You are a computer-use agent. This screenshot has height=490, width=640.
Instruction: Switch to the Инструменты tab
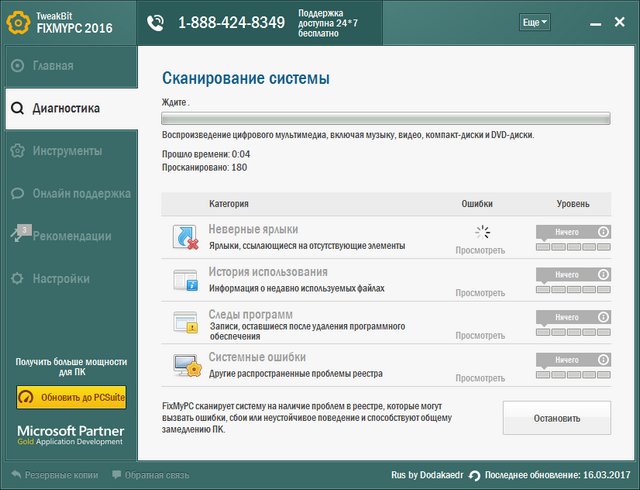(66, 151)
